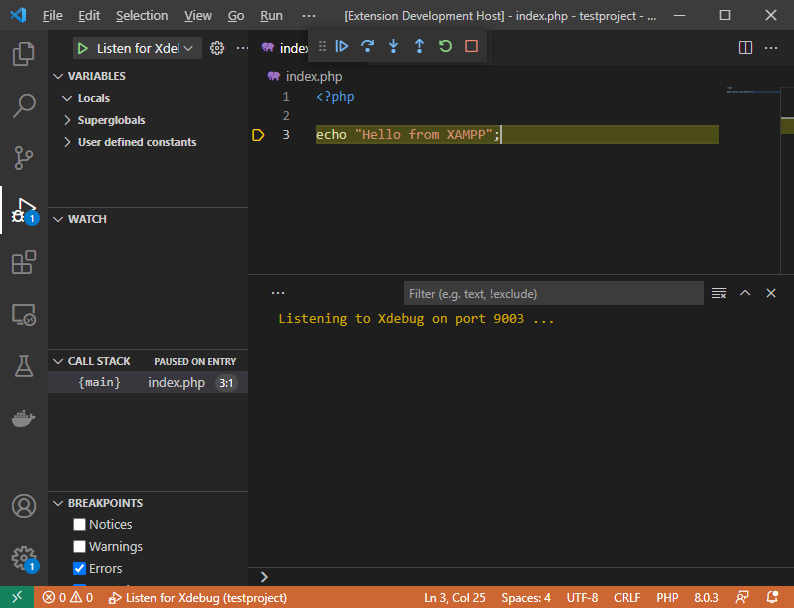Collapse the BREAKPOINTS section

(58, 503)
